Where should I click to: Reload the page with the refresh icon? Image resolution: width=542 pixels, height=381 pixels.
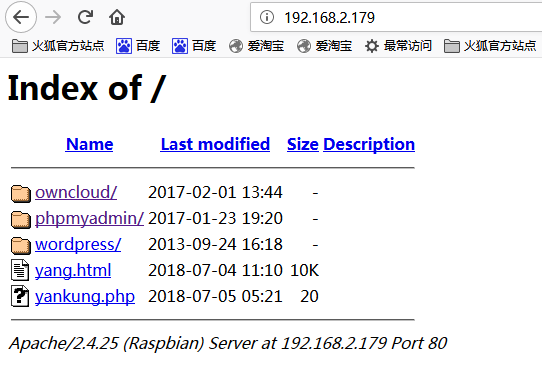coord(85,17)
